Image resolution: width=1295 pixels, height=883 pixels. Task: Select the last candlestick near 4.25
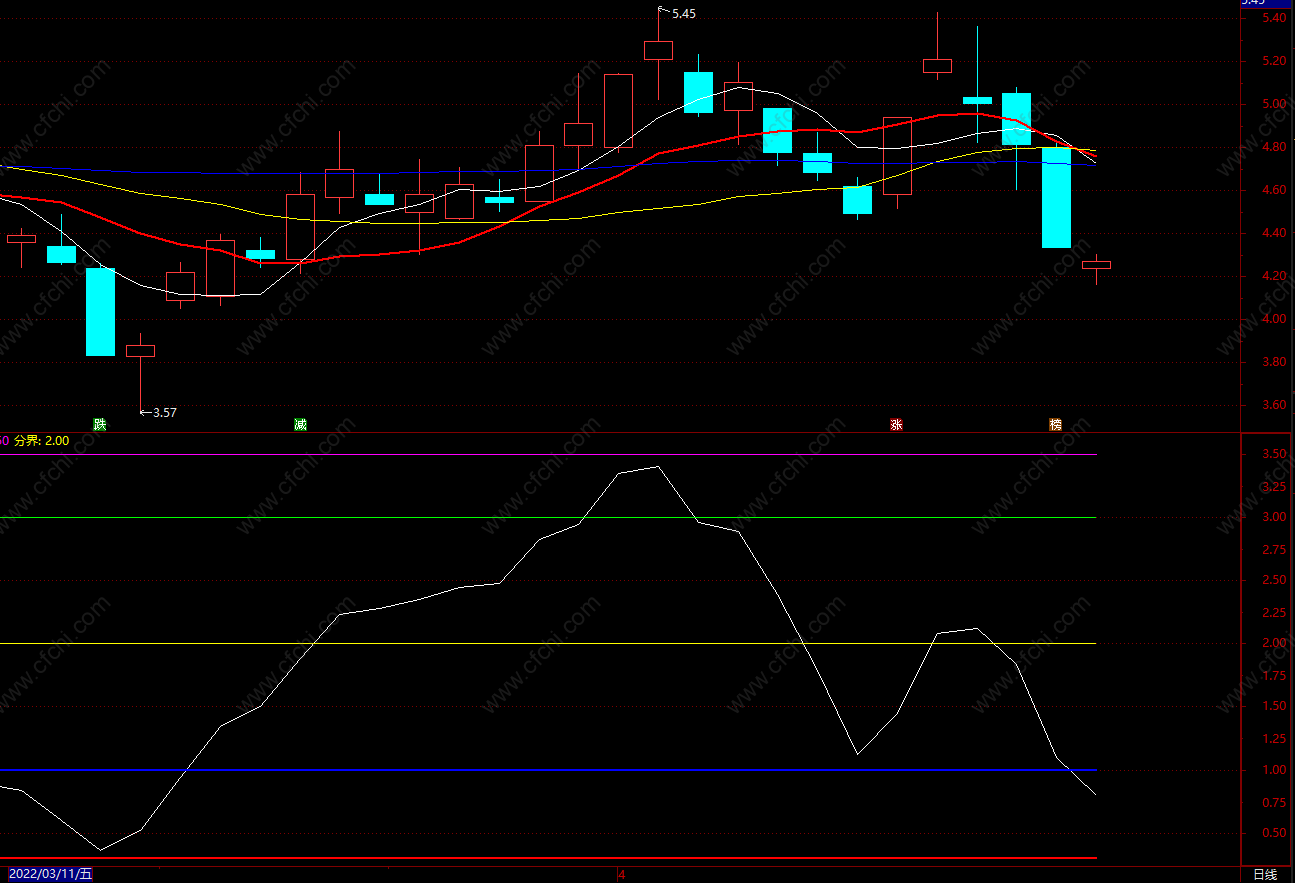1096,265
